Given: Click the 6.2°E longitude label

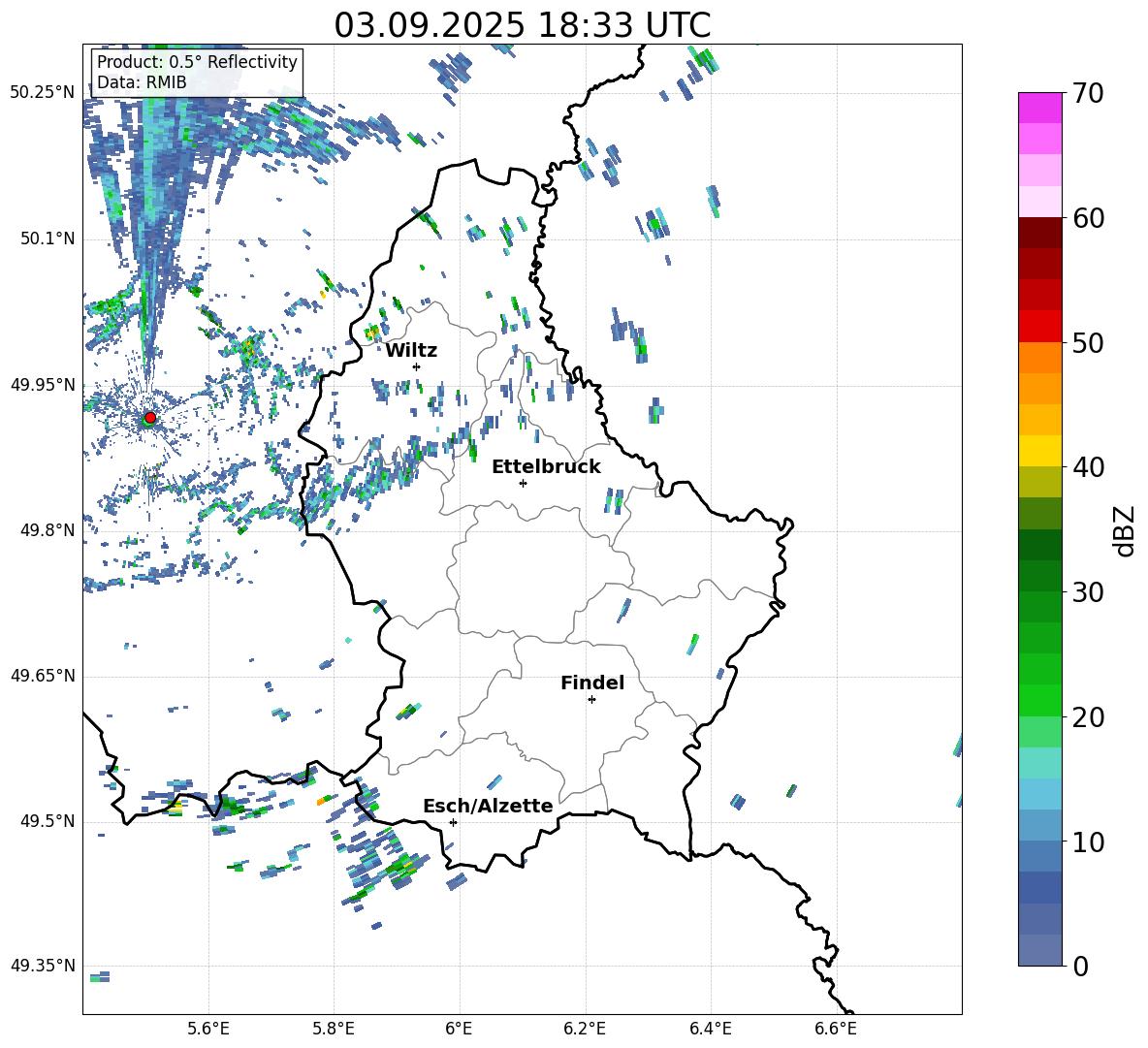Looking at the screenshot, I should [585, 1029].
